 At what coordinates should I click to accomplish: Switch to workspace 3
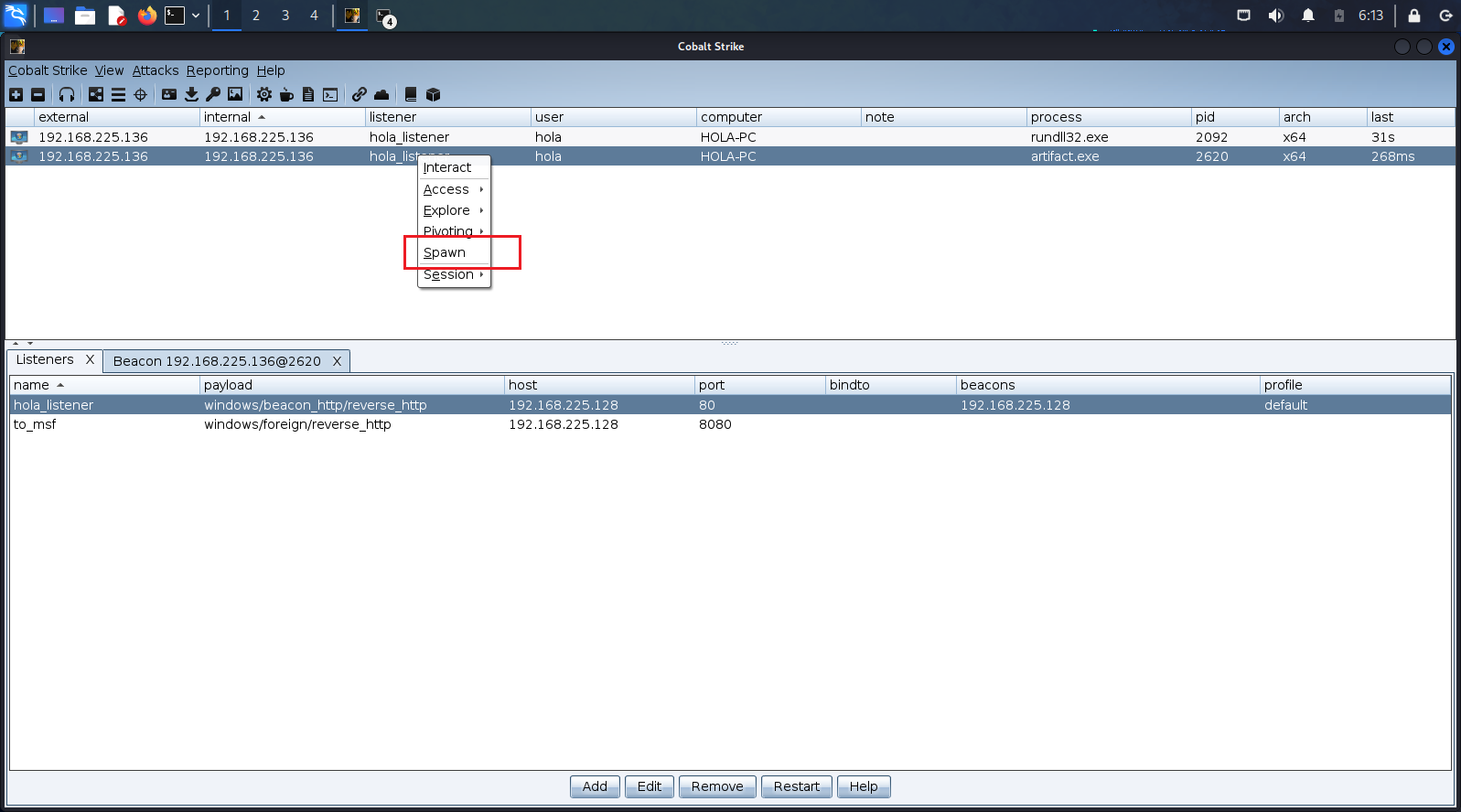click(x=285, y=16)
